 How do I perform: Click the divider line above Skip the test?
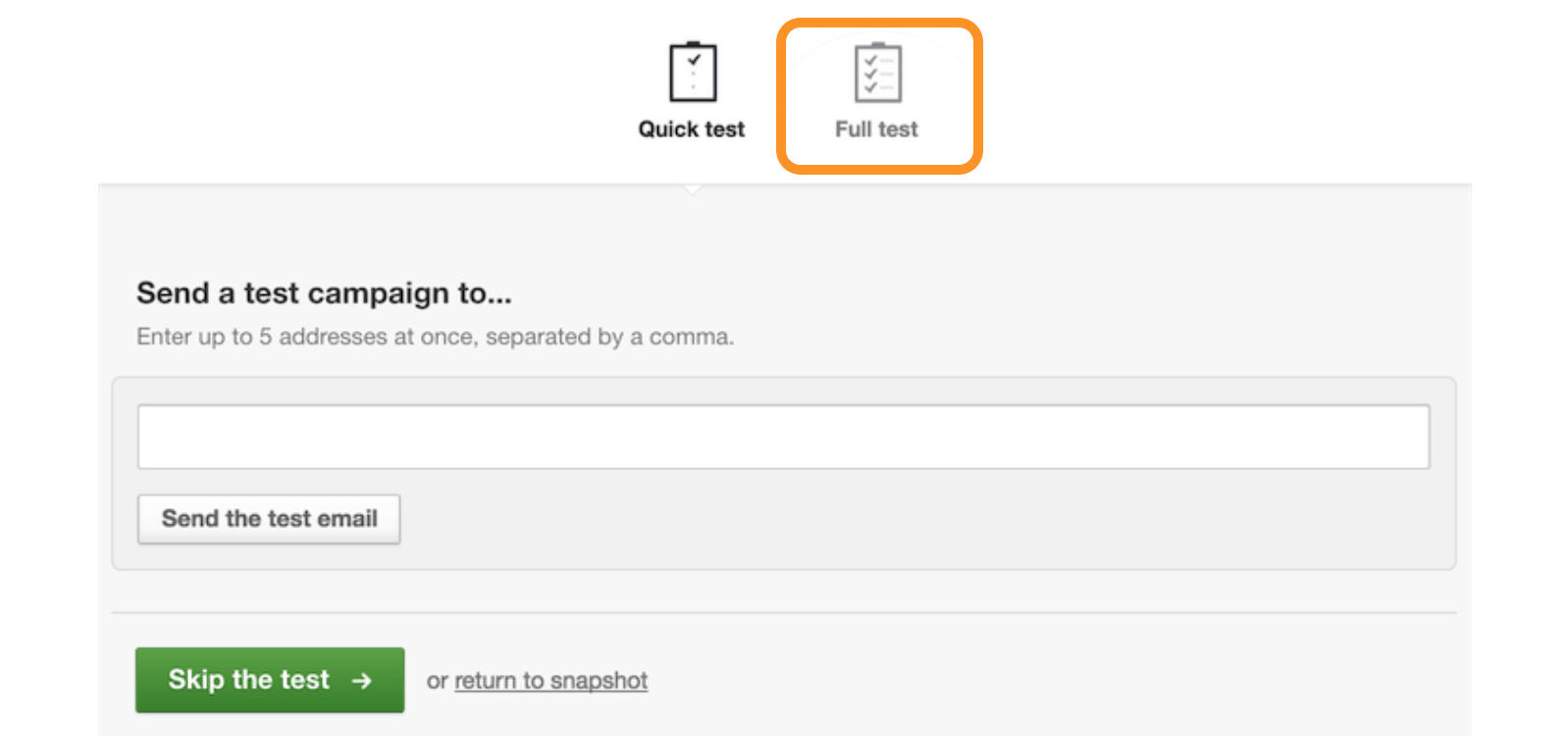coord(784,613)
